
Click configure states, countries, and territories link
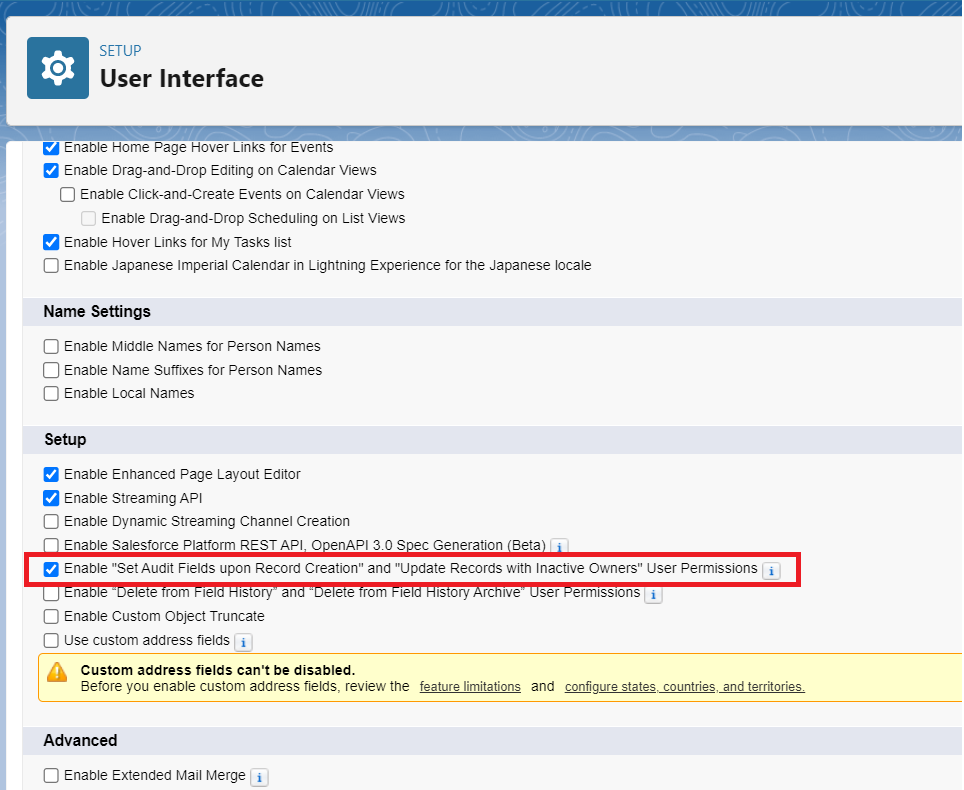tap(685, 686)
